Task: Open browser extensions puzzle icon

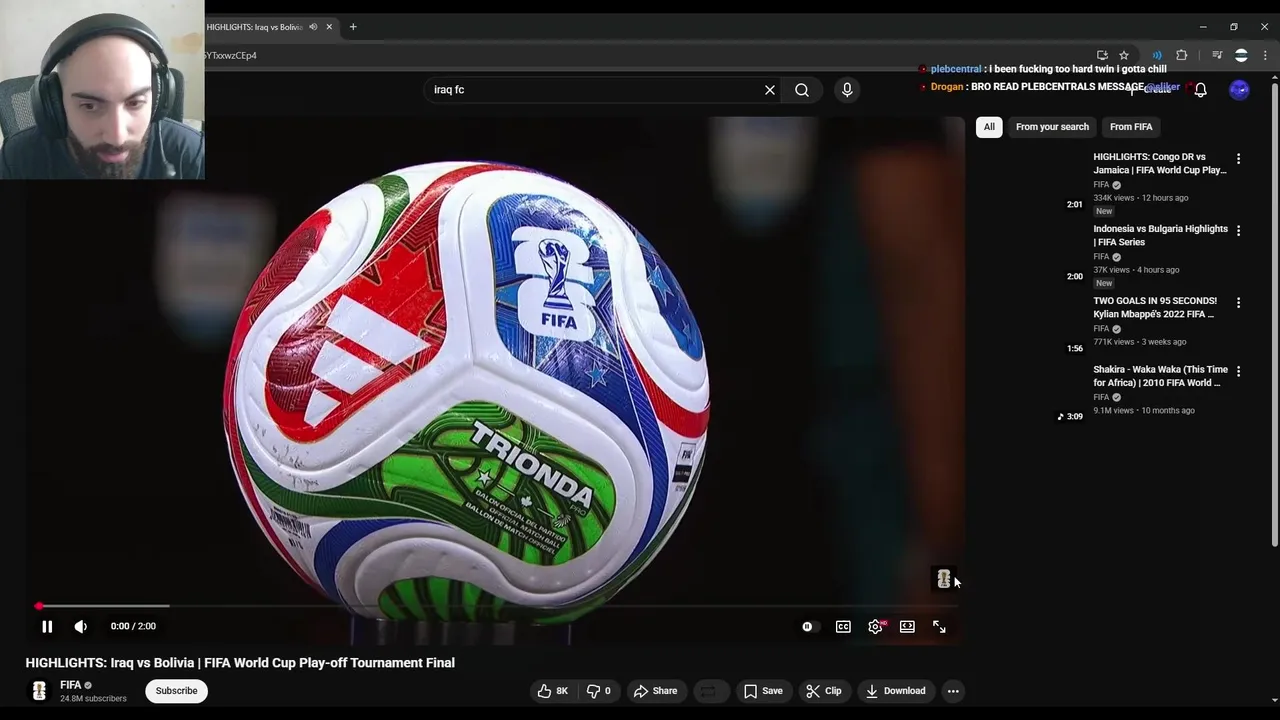Action: coord(1181,55)
